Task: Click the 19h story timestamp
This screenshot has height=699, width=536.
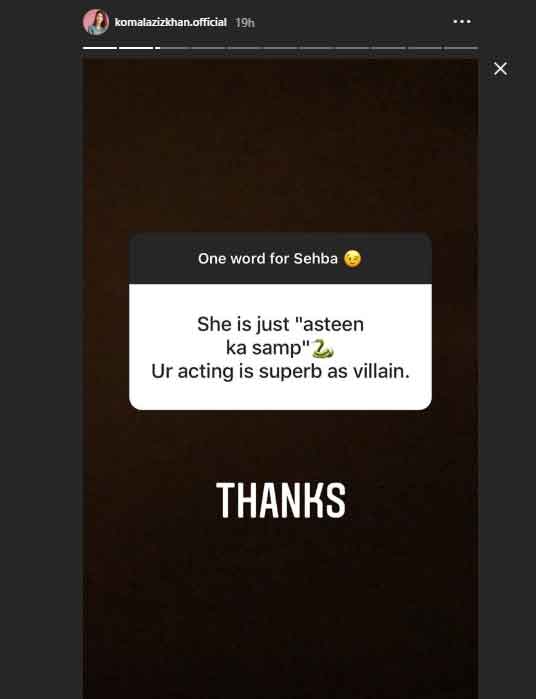Action: click(x=245, y=22)
